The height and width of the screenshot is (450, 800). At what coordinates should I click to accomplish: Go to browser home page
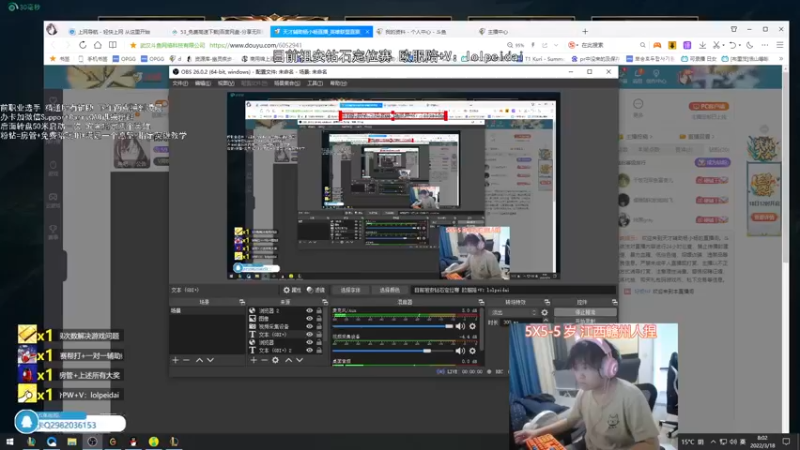[x=97, y=45]
